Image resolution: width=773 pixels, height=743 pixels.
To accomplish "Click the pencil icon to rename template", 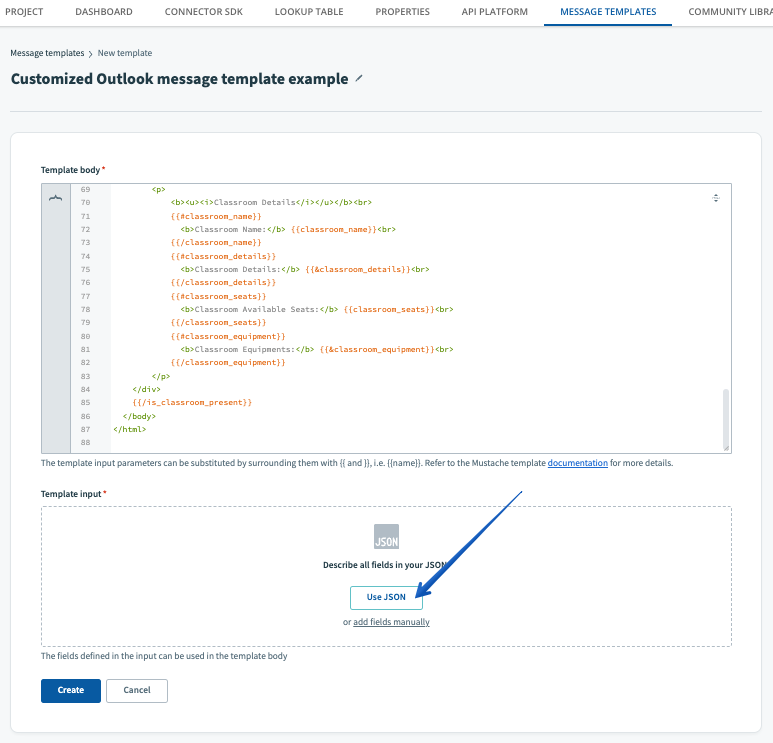I will pyautogui.click(x=359, y=78).
